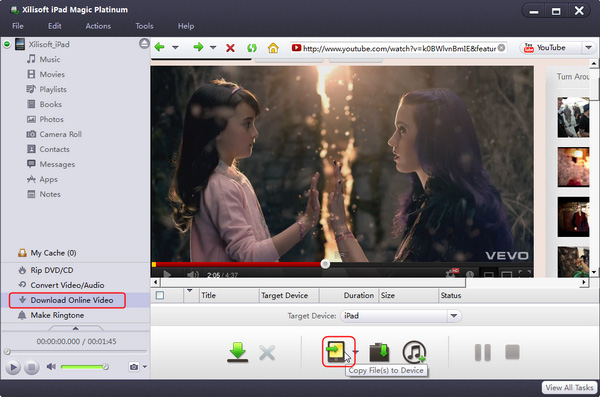
Task: Click Copy File(s) to Device icon
Action: point(336,352)
